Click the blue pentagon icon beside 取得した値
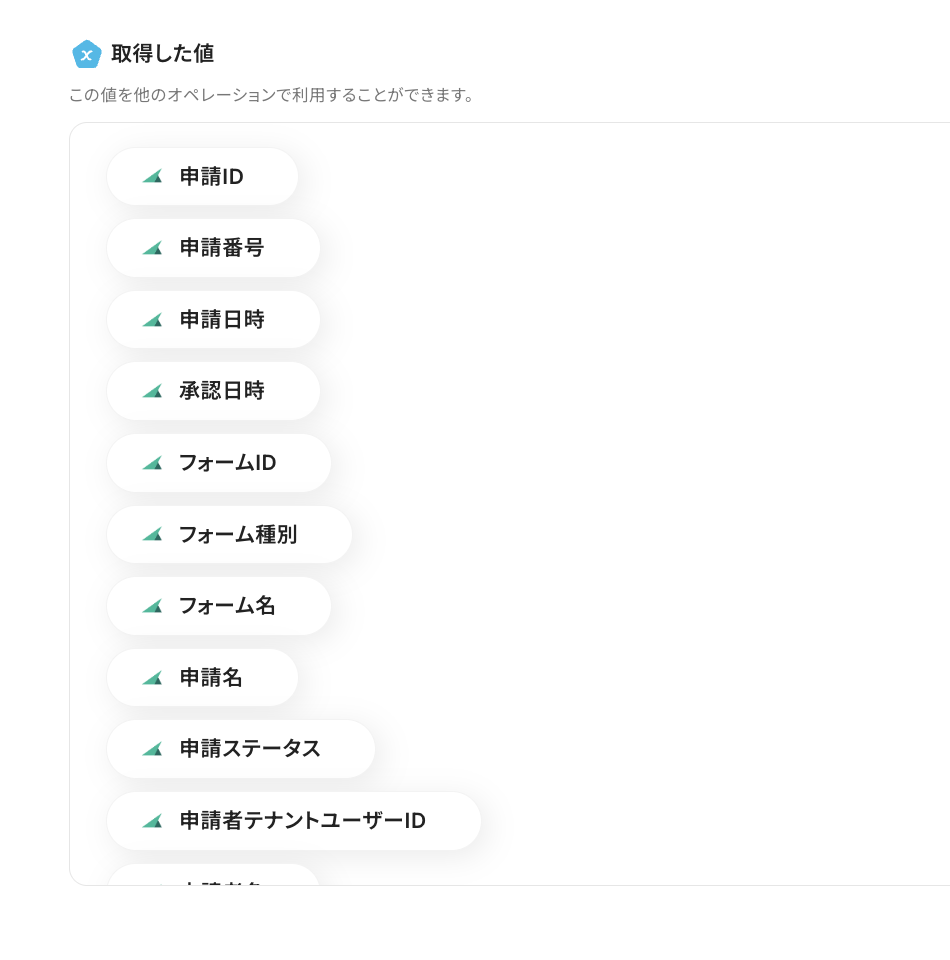Viewport: 950px width, 960px height. click(87, 54)
